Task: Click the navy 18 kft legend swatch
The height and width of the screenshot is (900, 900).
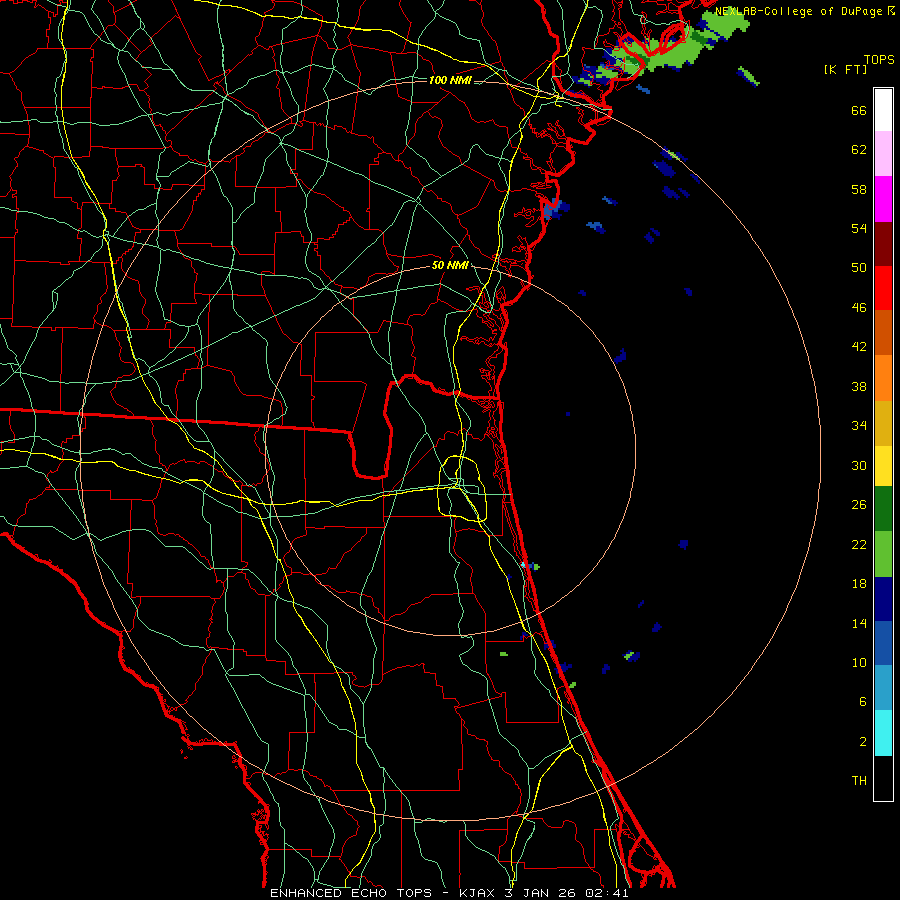Action: pos(883,599)
